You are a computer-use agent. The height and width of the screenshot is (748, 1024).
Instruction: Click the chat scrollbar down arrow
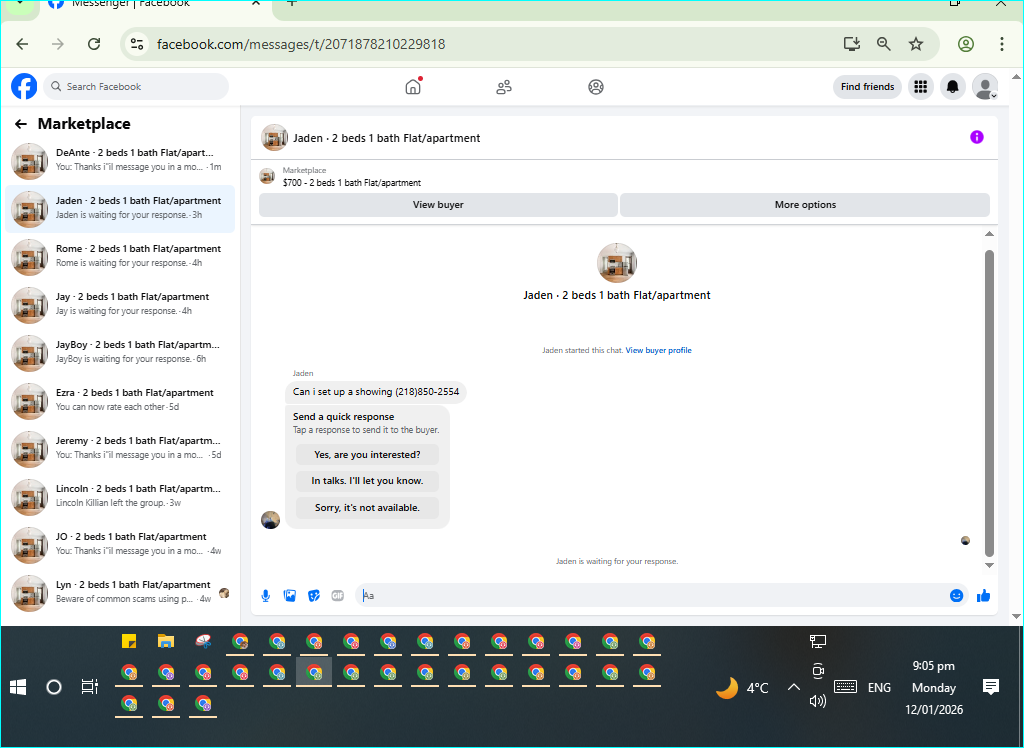[x=989, y=566]
